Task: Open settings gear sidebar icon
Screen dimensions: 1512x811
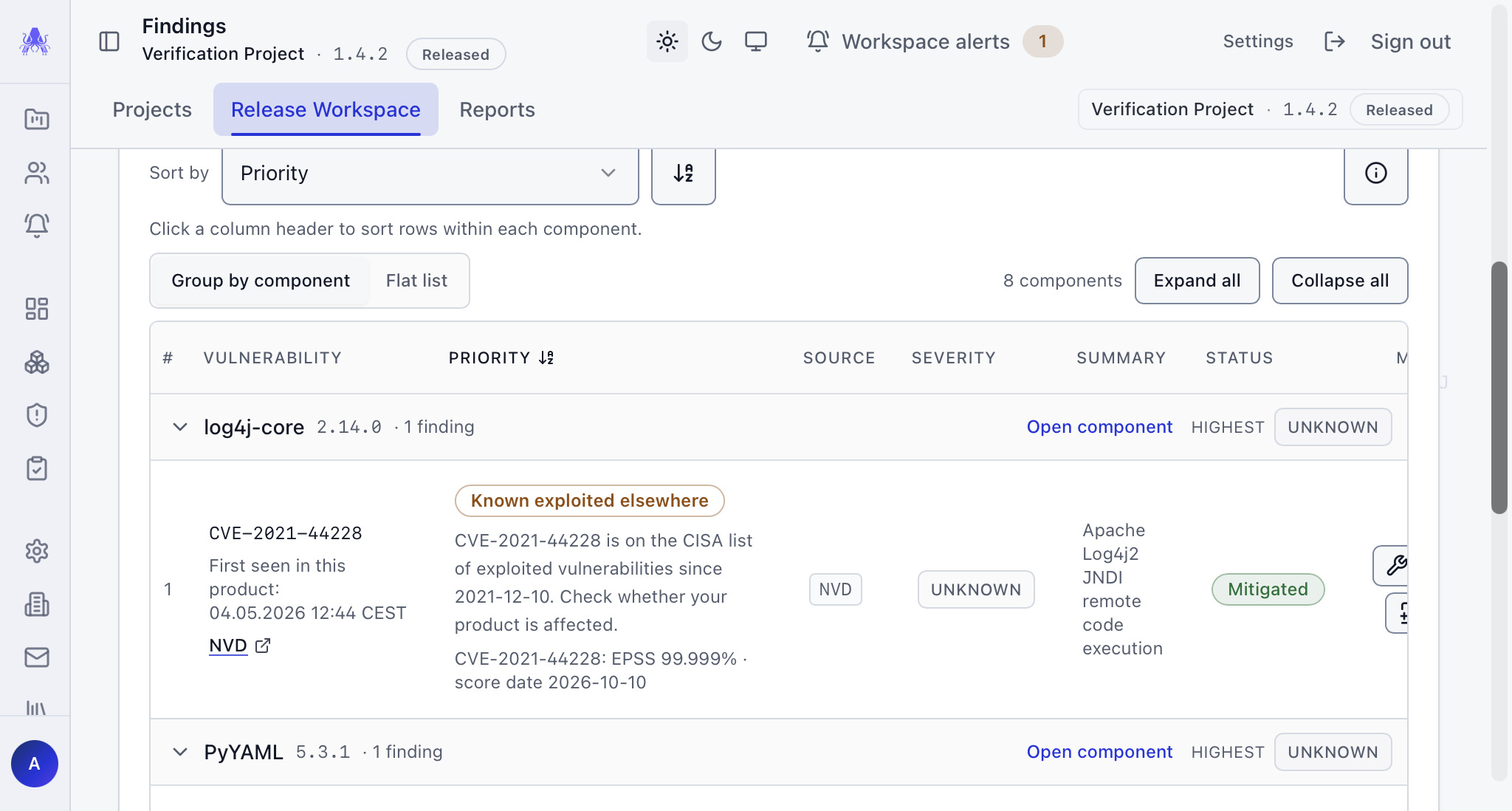Action: (37, 551)
